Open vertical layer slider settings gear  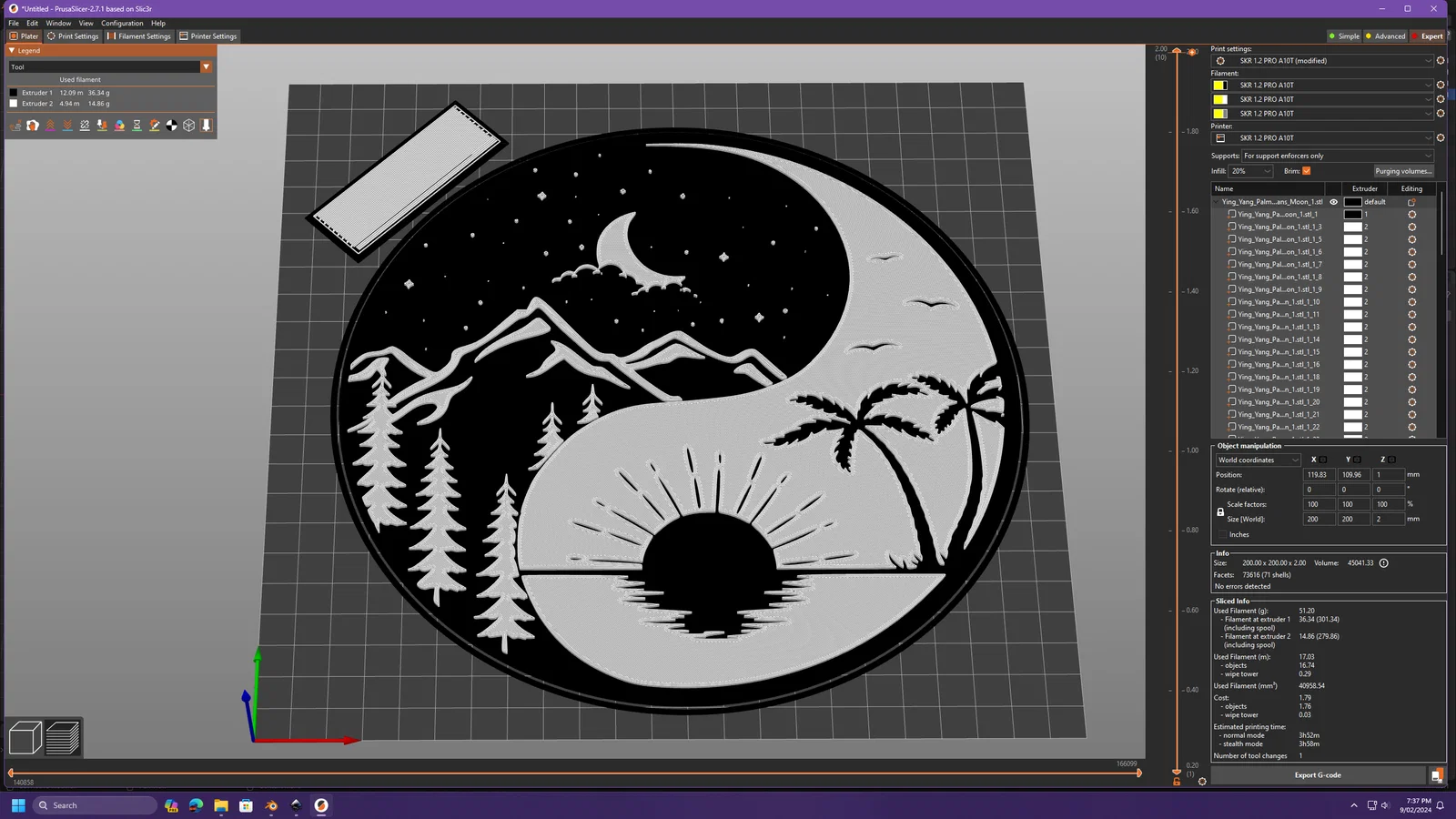(1202, 782)
